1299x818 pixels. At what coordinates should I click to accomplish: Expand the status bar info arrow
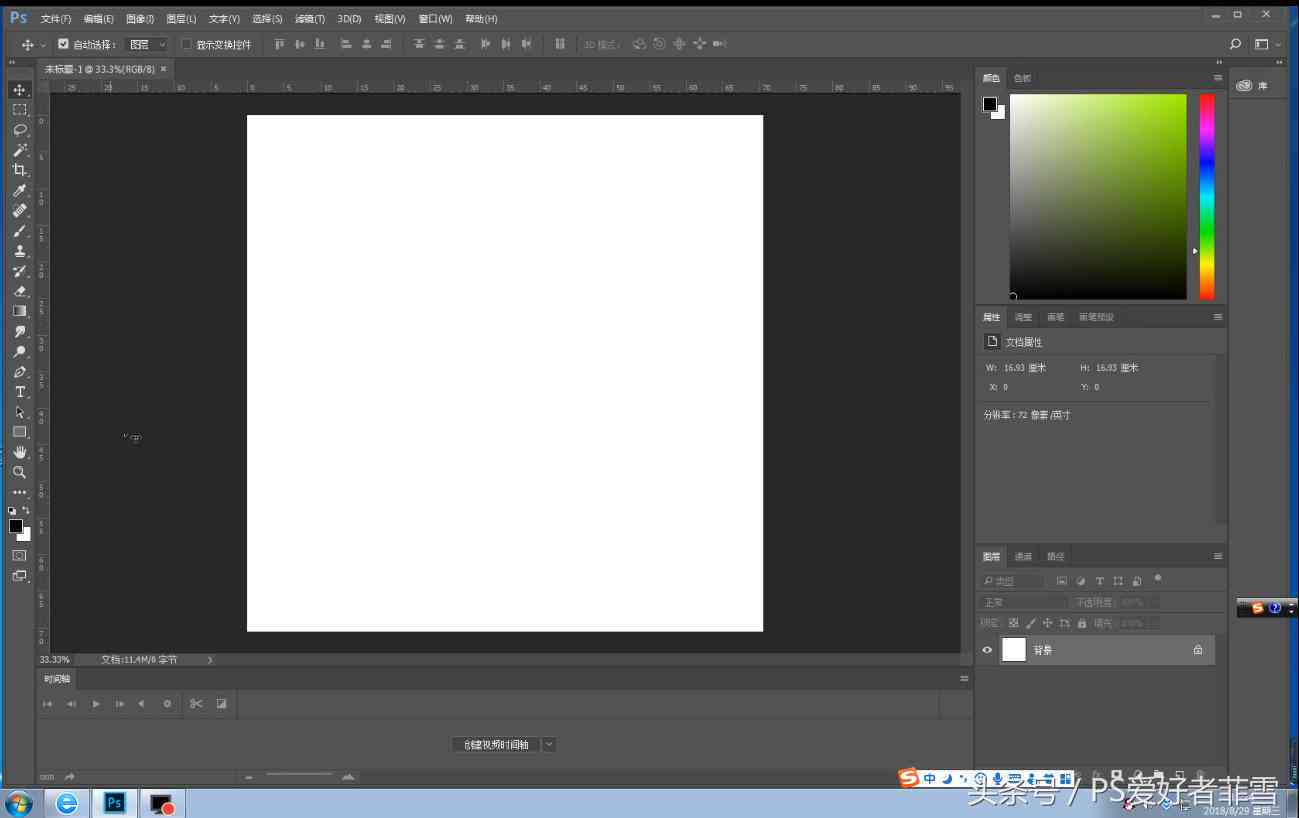pos(210,660)
